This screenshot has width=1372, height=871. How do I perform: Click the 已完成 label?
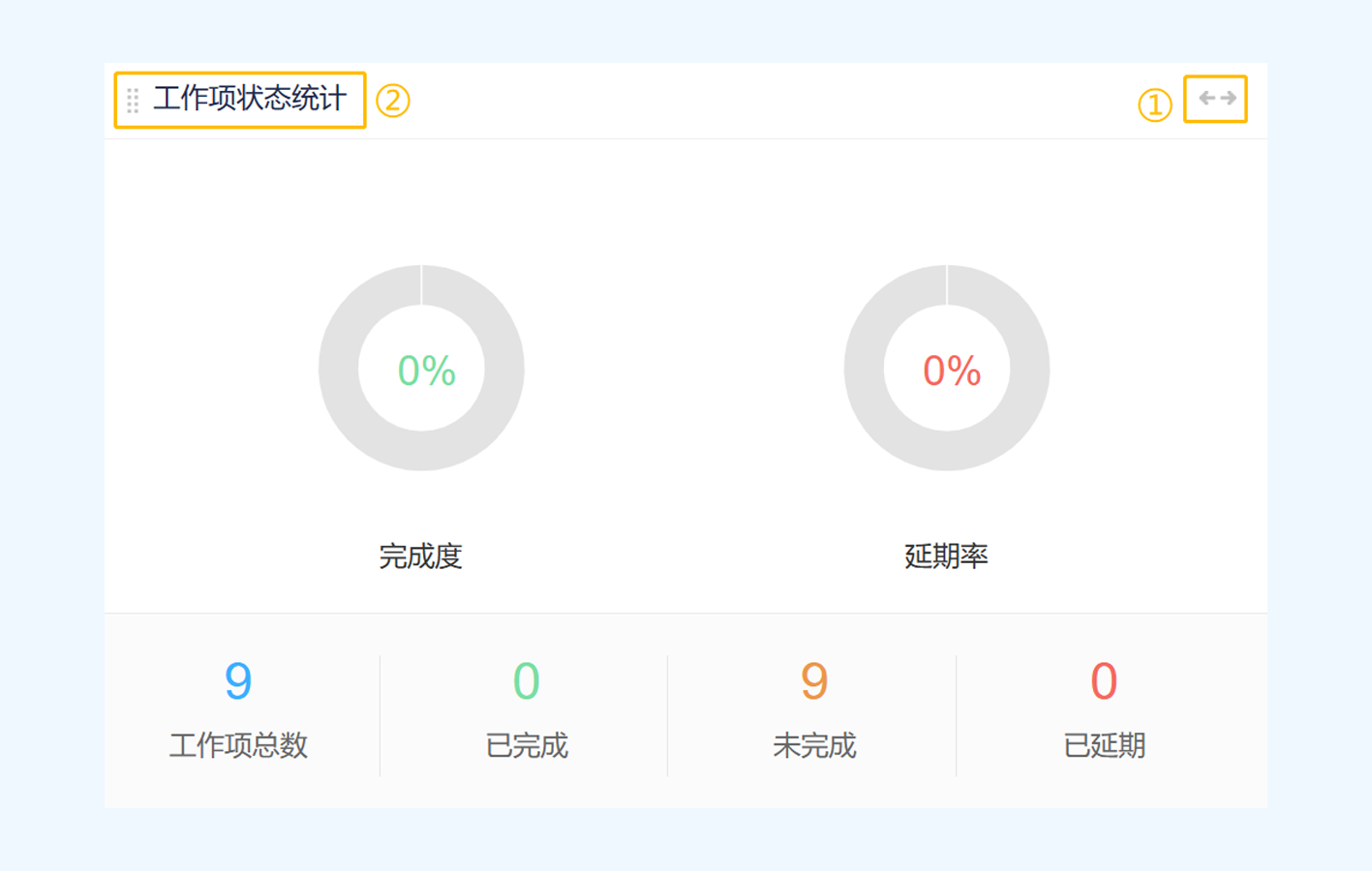coord(527,745)
